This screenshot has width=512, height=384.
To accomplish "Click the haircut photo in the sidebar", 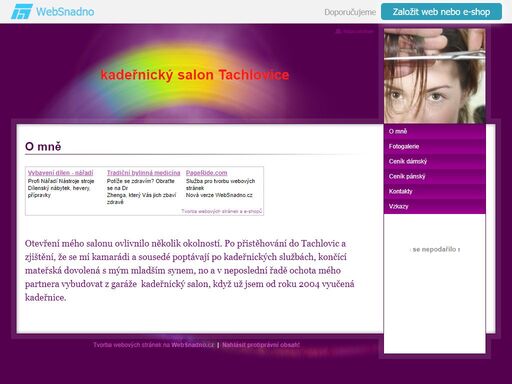I will [x=435, y=76].
